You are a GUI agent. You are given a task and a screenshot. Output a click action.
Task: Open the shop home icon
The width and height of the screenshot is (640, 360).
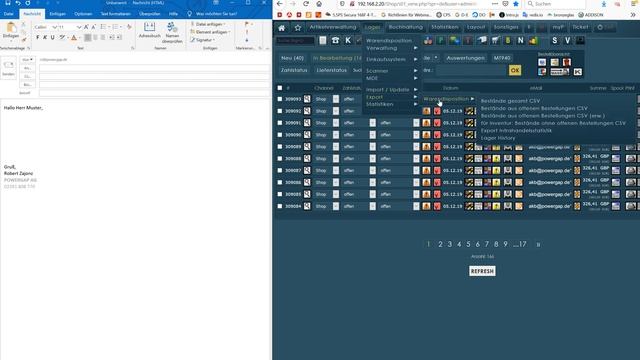282,28
